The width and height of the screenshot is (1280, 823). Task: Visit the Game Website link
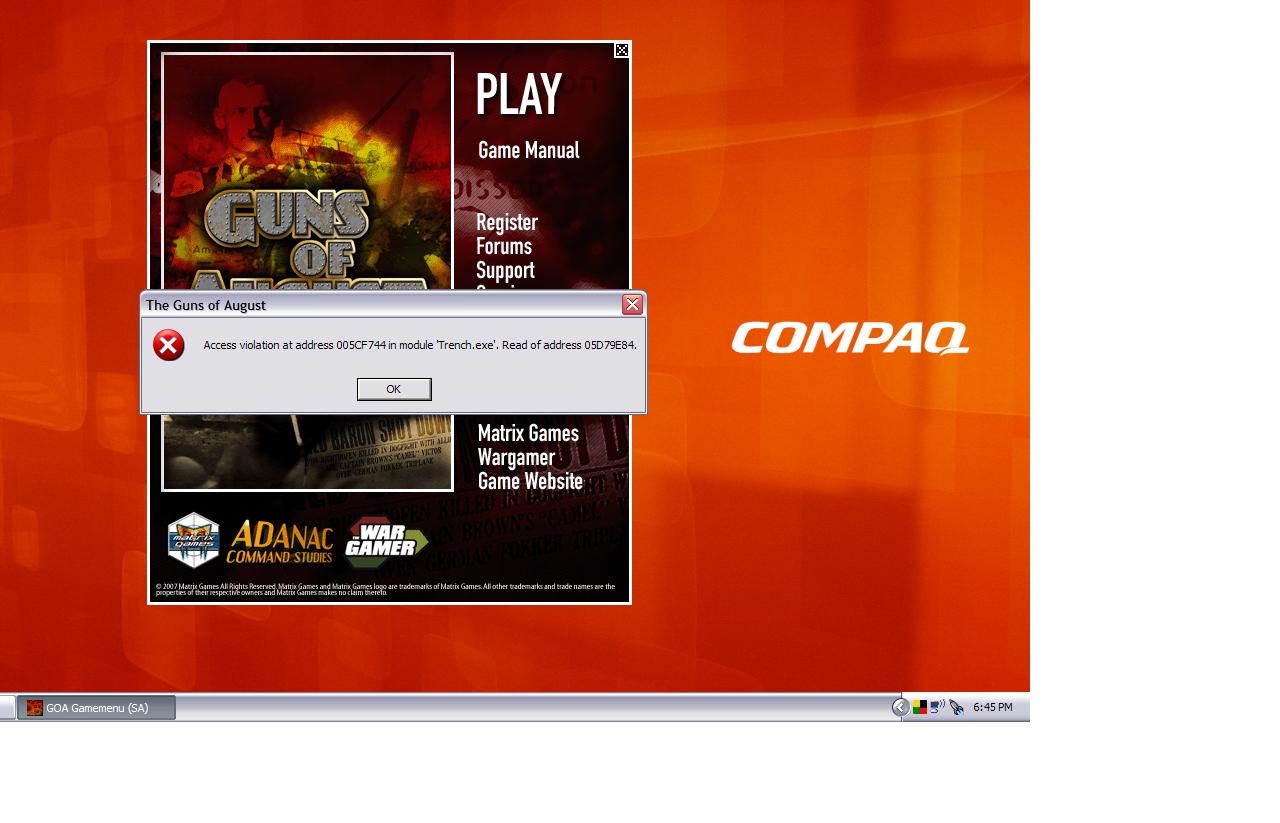point(530,481)
